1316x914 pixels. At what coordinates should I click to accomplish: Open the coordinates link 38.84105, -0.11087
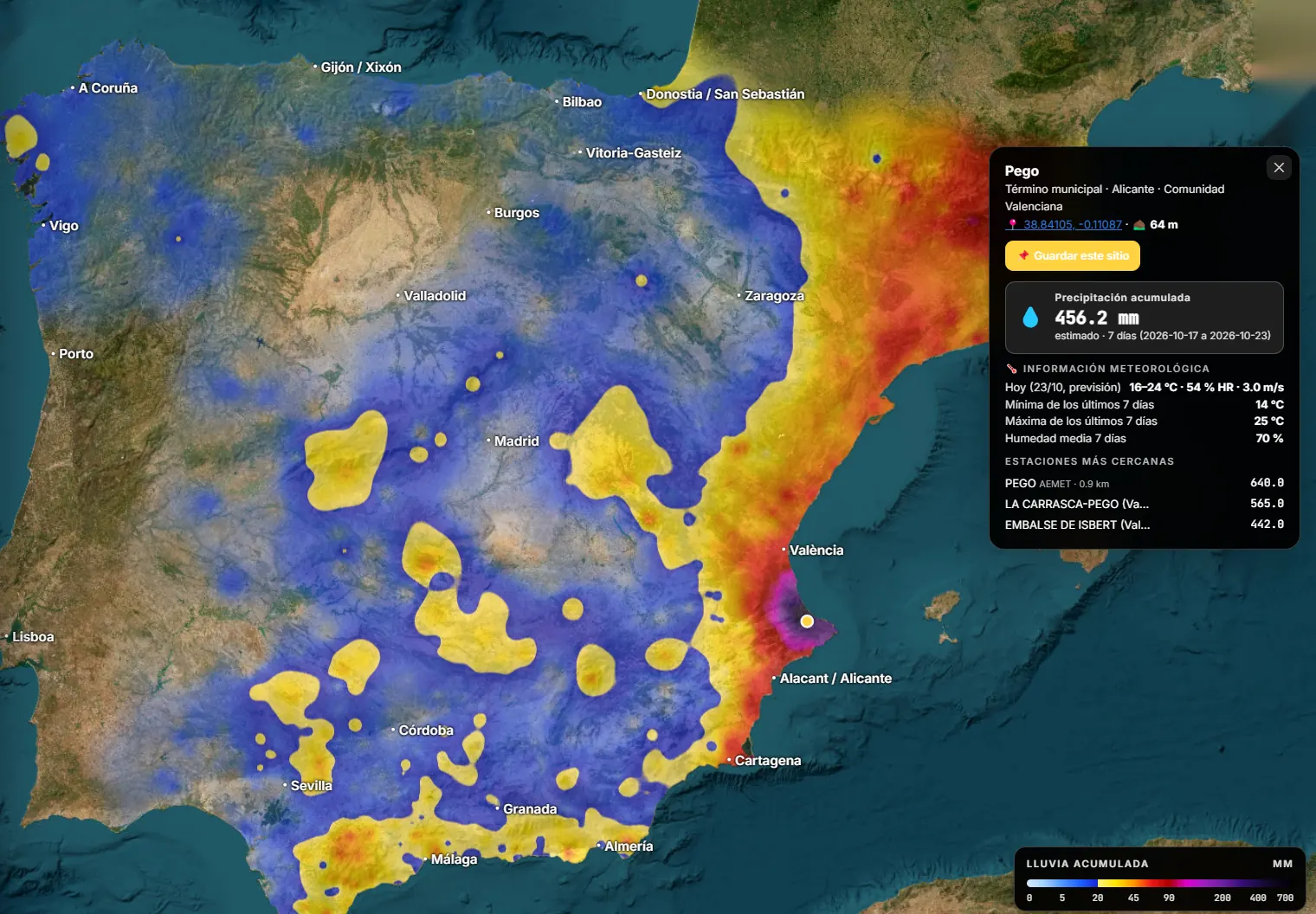click(x=1072, y=225)
